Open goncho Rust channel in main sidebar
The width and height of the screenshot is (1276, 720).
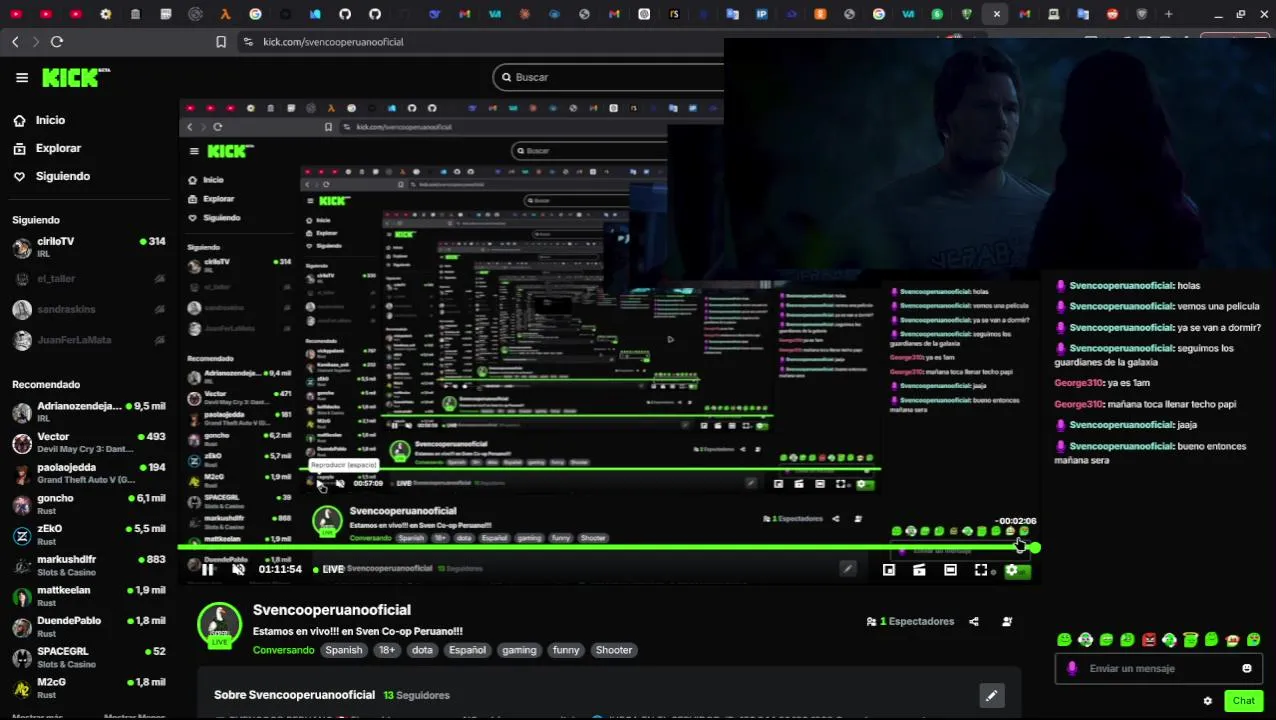coord(88,504)
